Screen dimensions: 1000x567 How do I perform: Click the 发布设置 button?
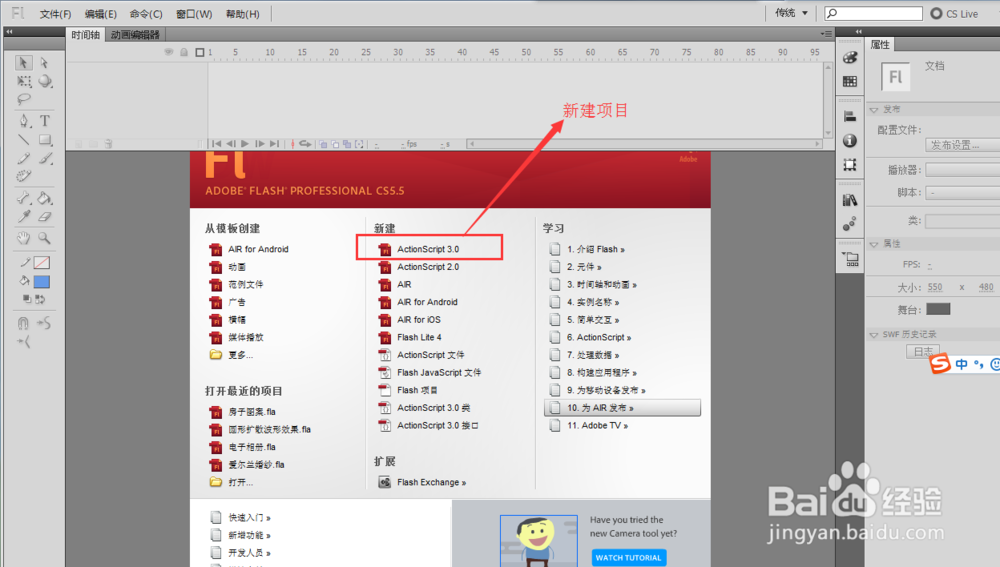click(962, 145)
